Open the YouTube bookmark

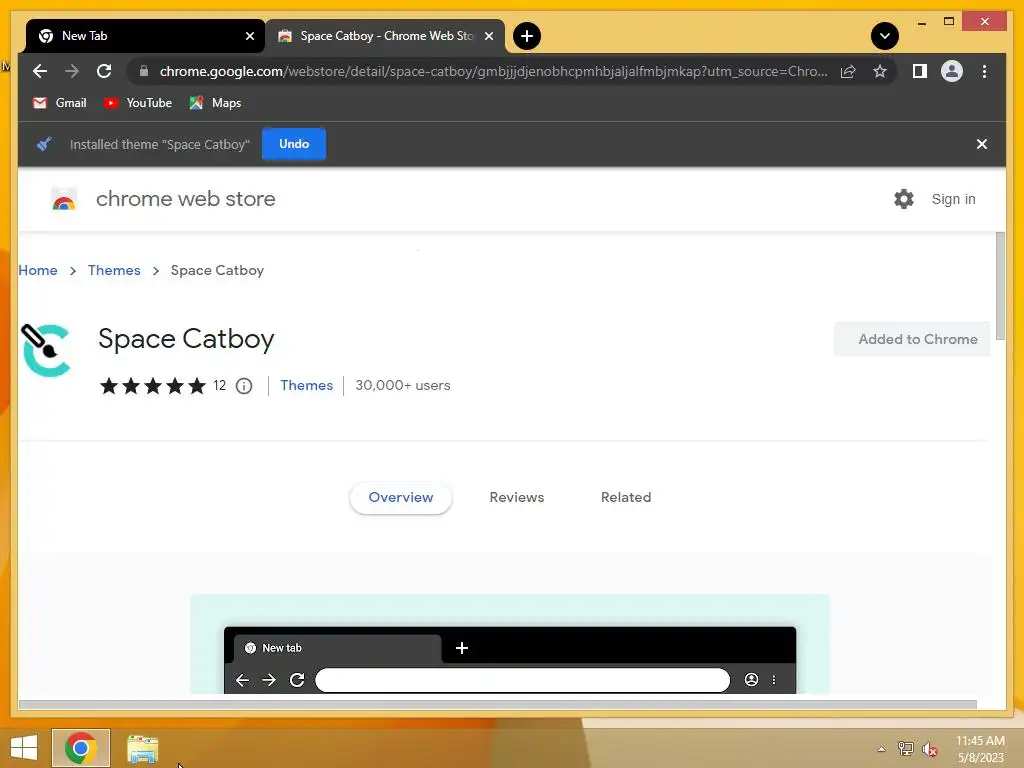[137, 103]
